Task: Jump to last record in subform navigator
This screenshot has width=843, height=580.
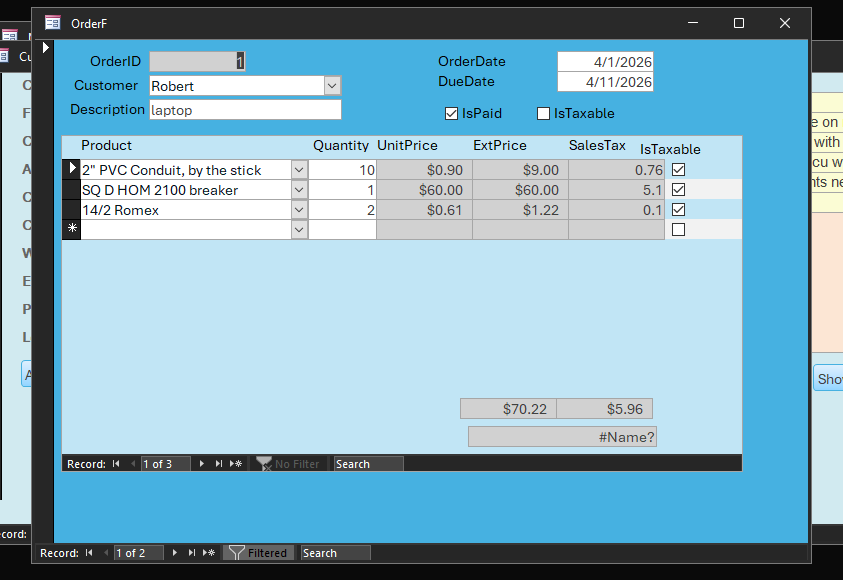Action: [219, 464]
